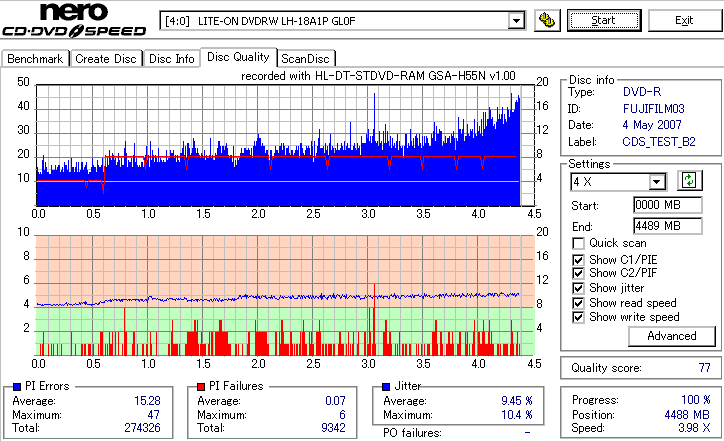This screenshot has height=441, width=724.
Task: Click the blue Jitter legend square
Action: pyautogui.click(x=386, y=387)
